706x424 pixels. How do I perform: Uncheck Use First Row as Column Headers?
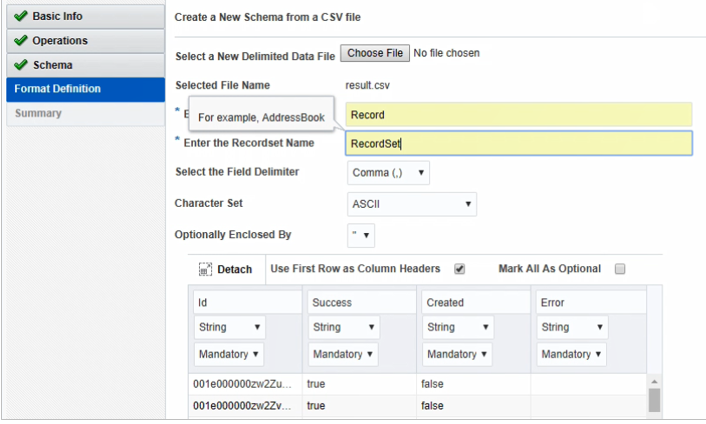460,269
